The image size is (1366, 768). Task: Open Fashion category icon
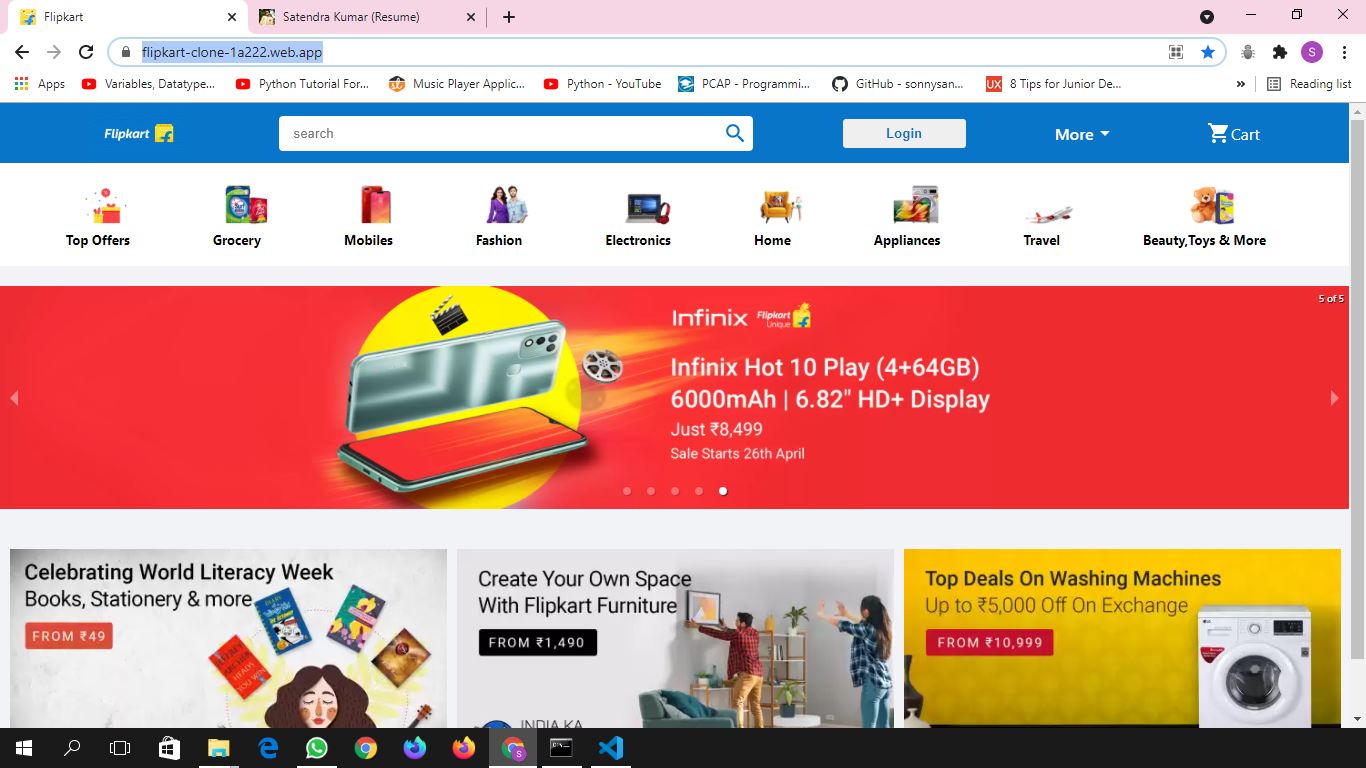pos(506,205)
